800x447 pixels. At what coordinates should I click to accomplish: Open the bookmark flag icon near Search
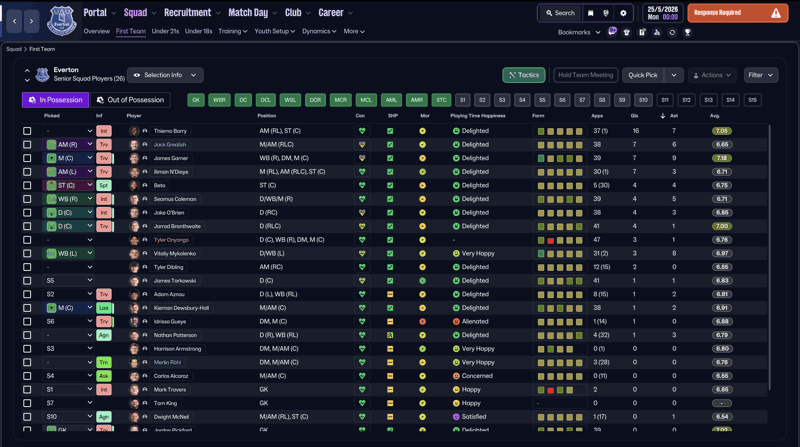[x=590, y=13]
